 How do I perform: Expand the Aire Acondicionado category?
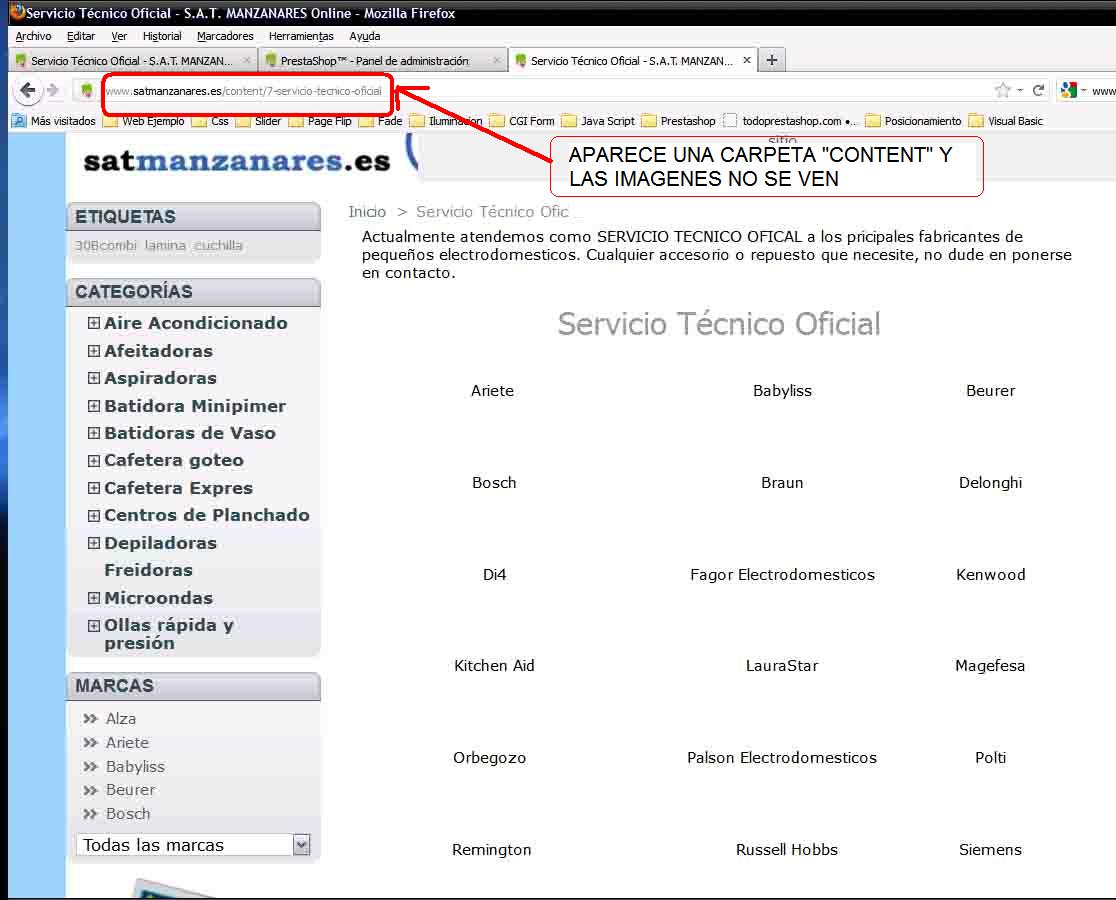click(93, 323)
